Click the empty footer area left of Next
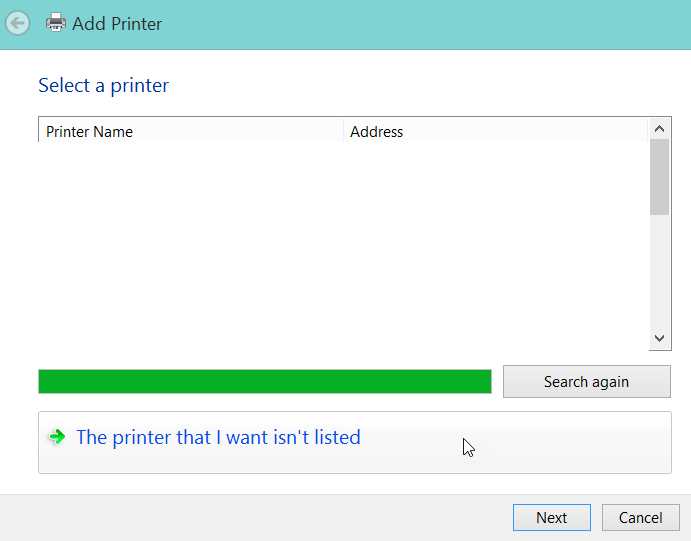691x541 pixels. 250,517
